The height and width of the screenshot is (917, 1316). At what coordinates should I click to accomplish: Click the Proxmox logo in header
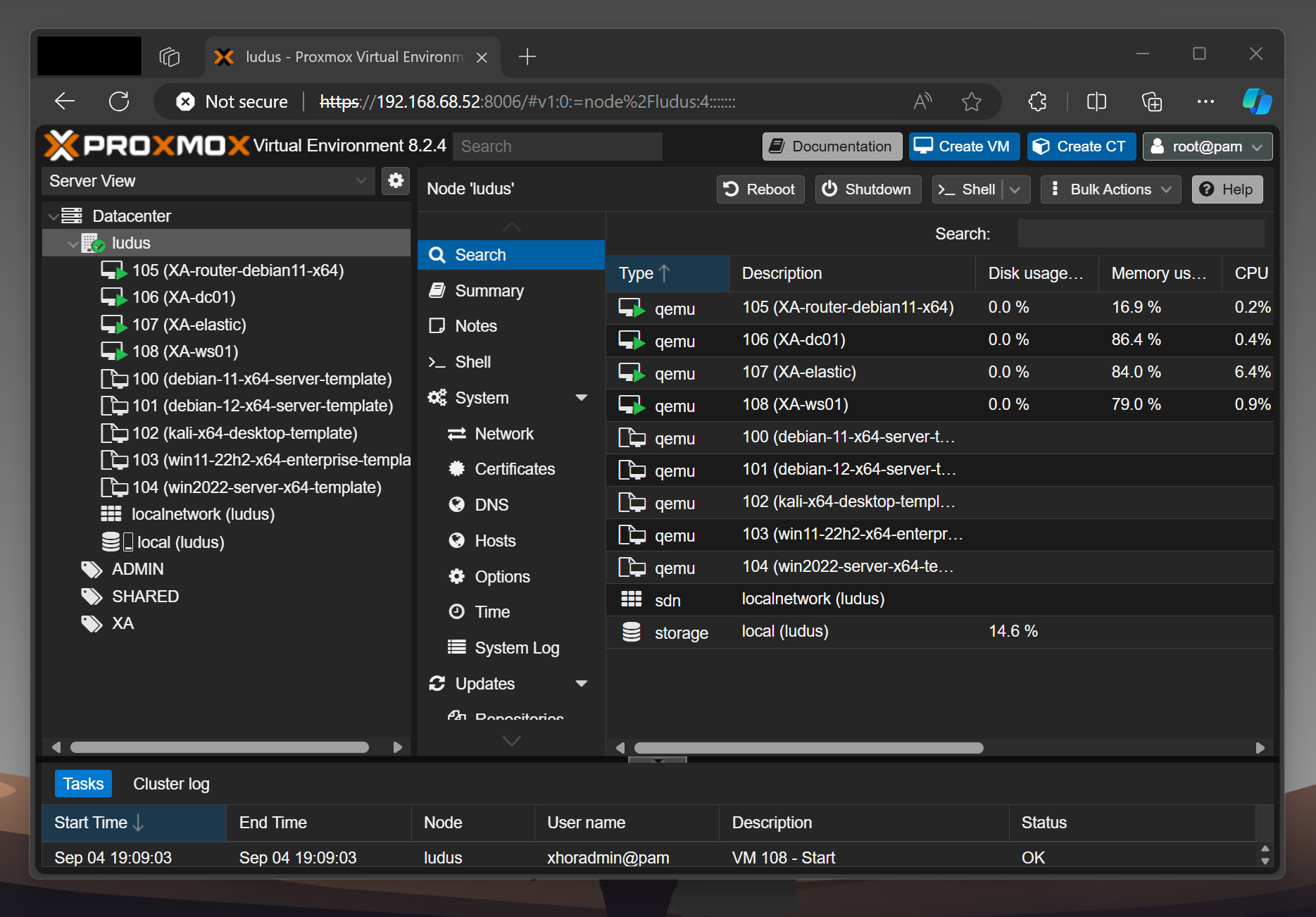tap(146, 146)
